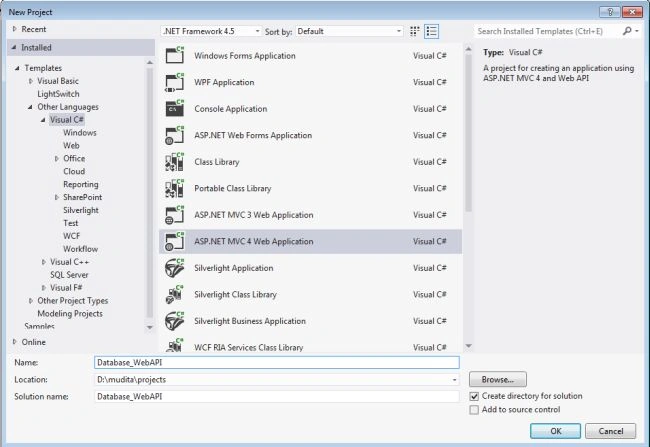This screenshot has height=447, width=650.
Task: Expand the Visual Basic node arrow
Action: pyautogui.click(x=31, y=81)
